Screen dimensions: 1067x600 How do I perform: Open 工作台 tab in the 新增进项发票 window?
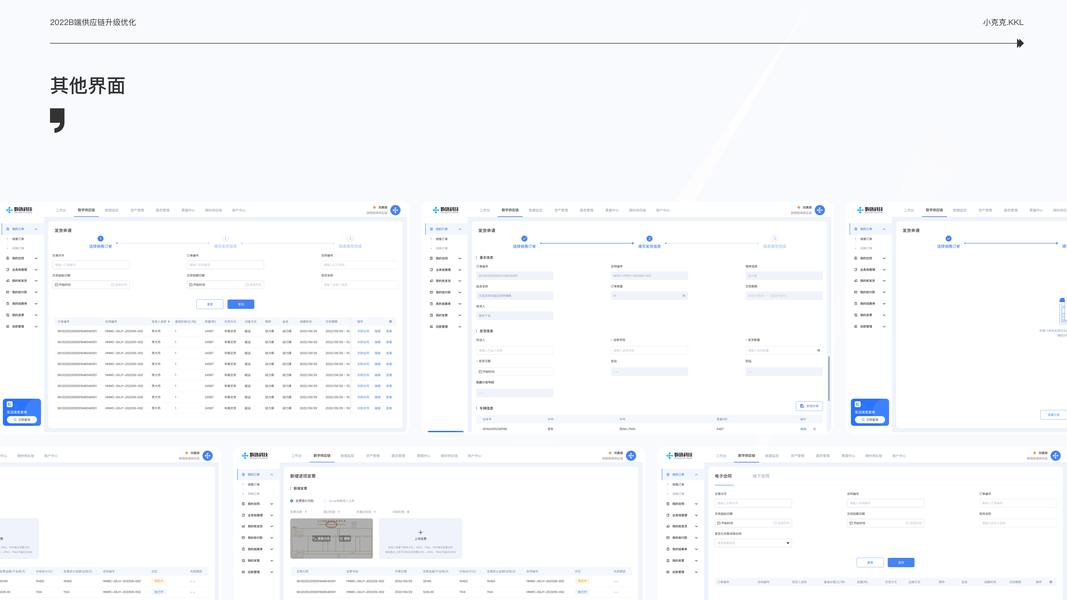tap(297, 456)
